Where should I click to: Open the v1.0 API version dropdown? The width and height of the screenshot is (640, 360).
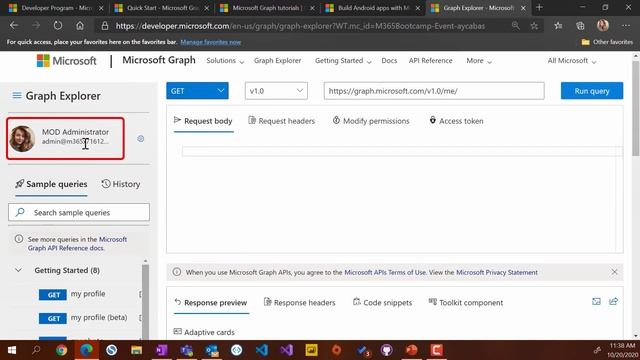coord(276,91)
